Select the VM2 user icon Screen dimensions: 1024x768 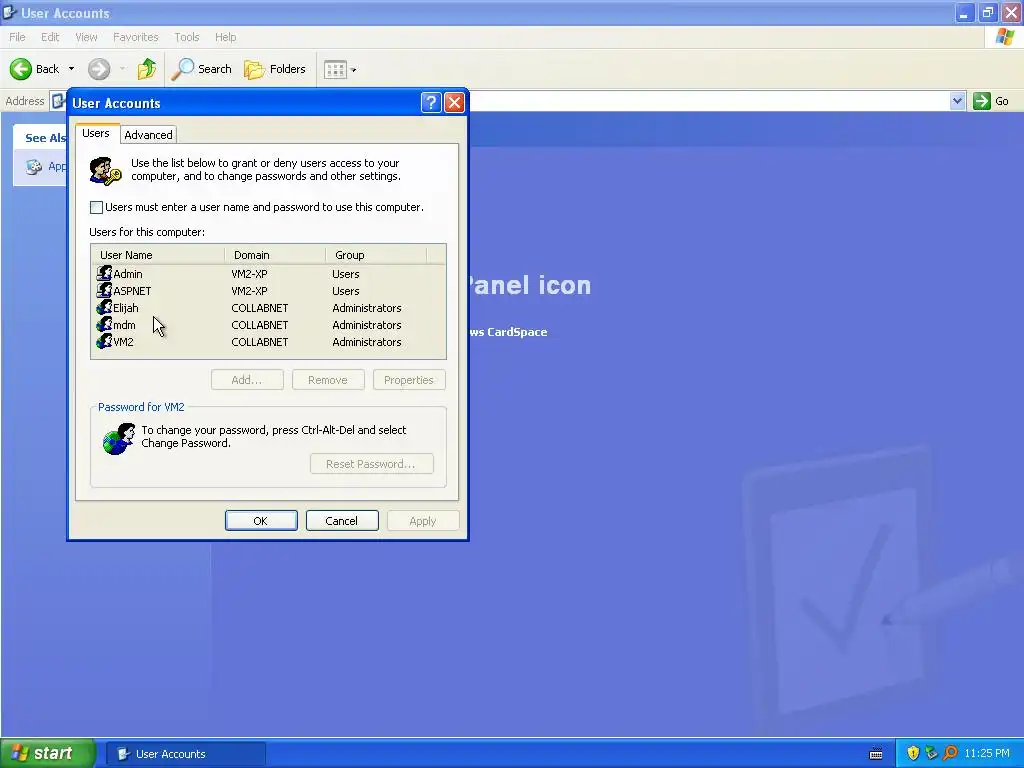pyautogui.click(x=104, y=341)
